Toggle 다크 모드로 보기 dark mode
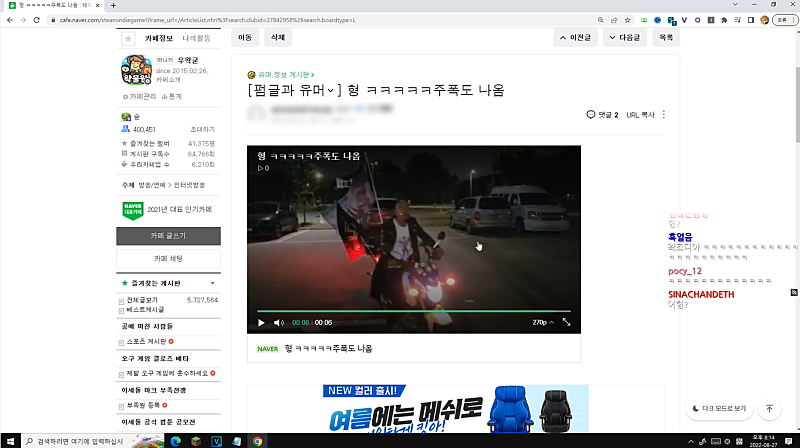The width and height of the screenshot is (800, 448). 719,409
